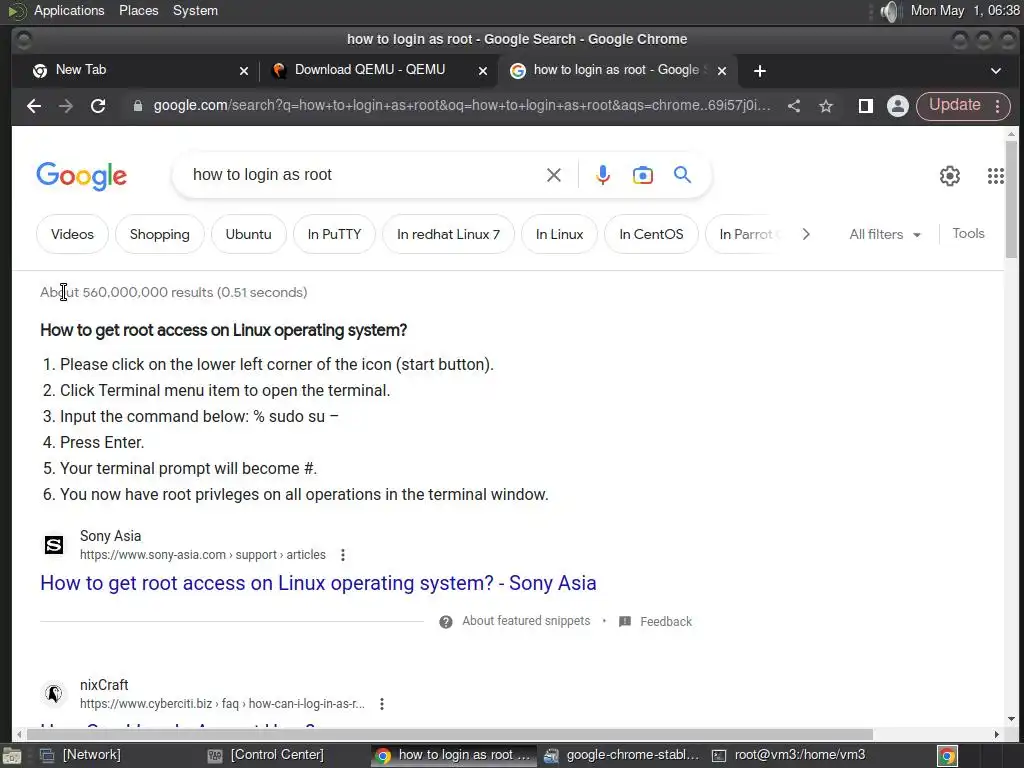Send Feedback on the snippet

click(665, 621)
